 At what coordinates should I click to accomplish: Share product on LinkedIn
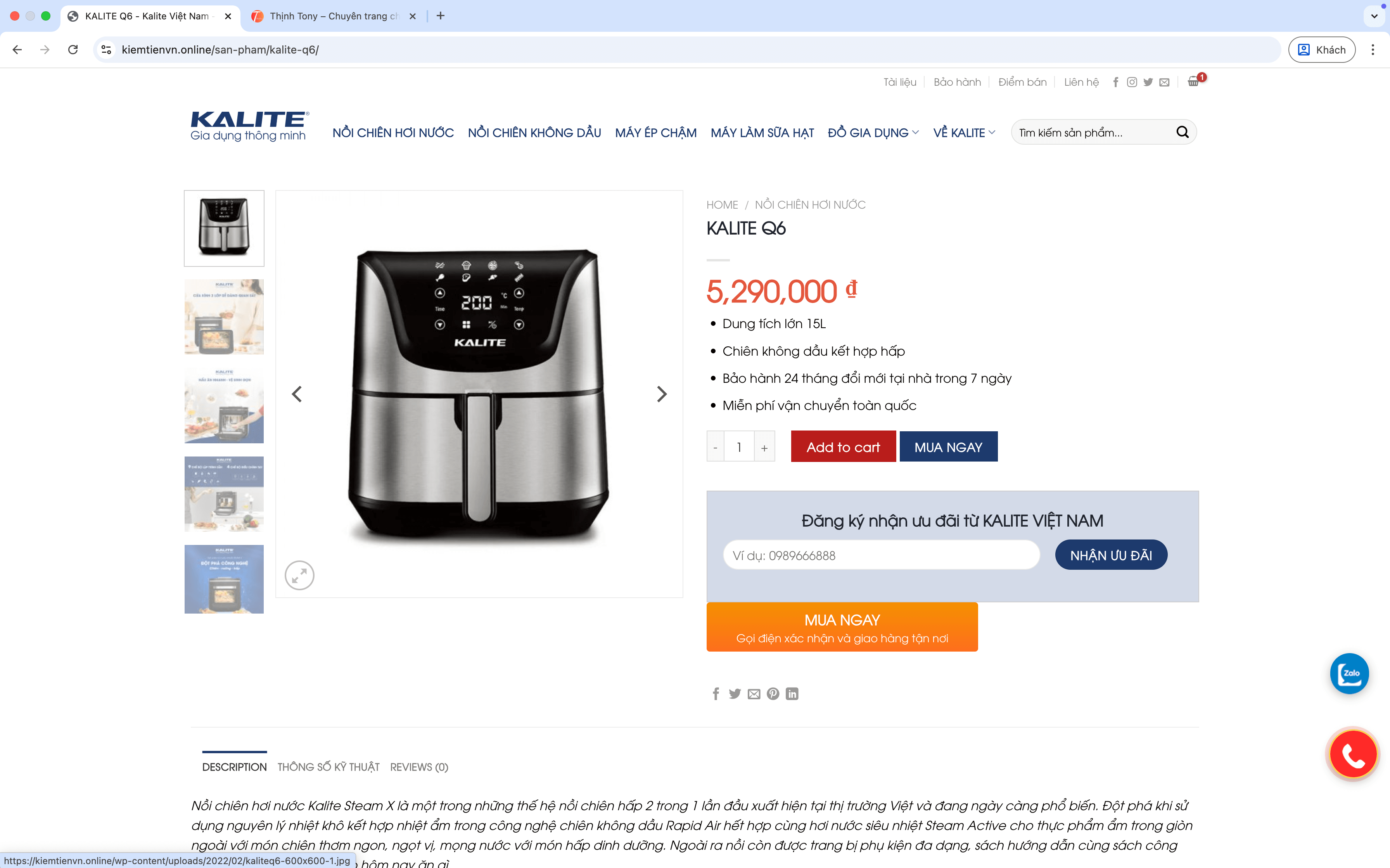792,694
